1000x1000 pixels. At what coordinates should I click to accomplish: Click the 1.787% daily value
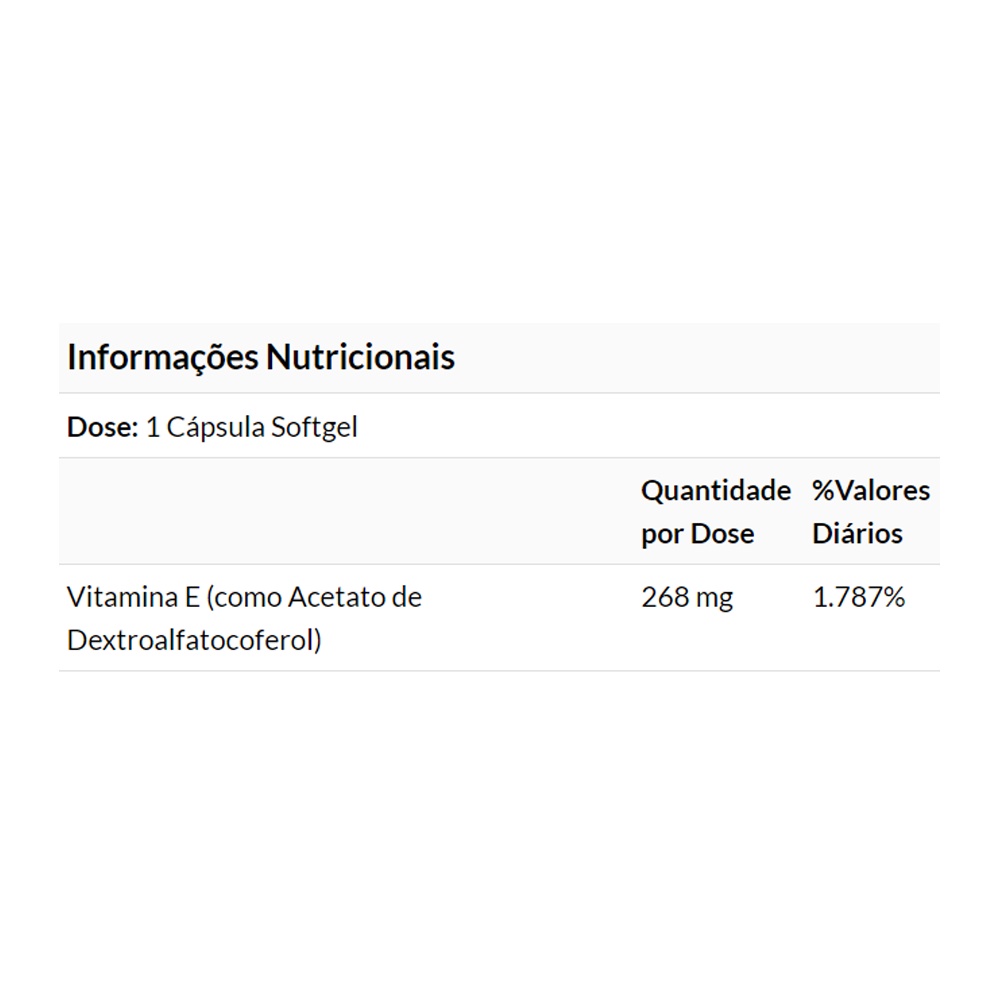(859, 597)
